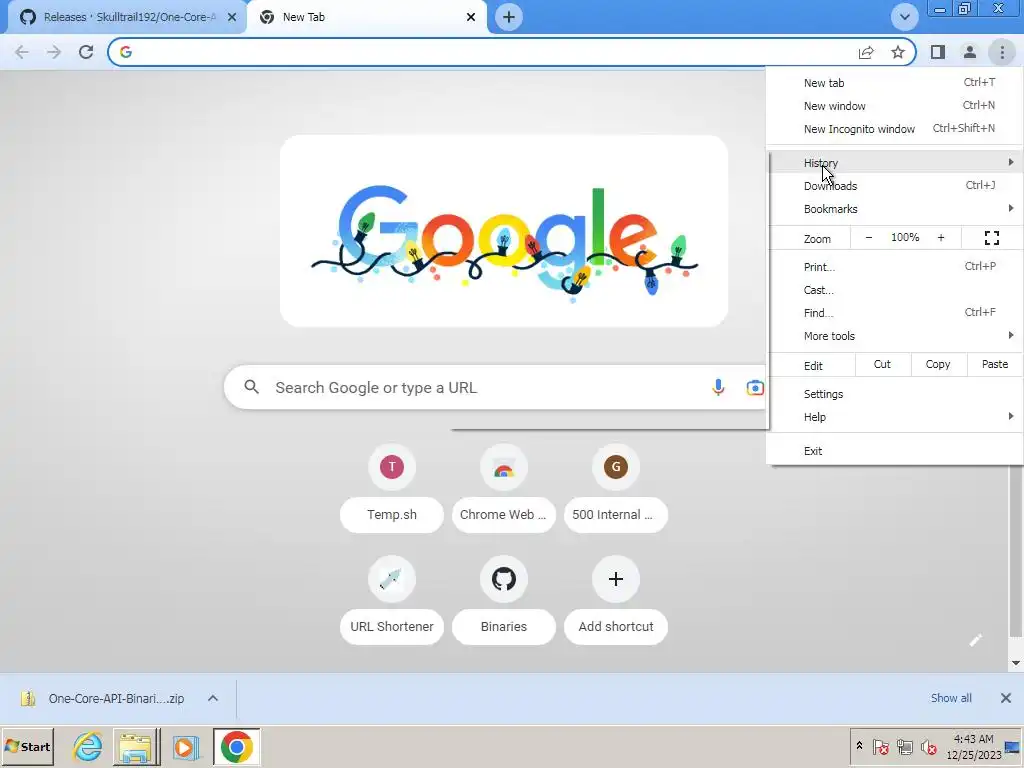Expand the Bookmarks submenu
This screenshot has width=1024, height=768.
[895, 209]
